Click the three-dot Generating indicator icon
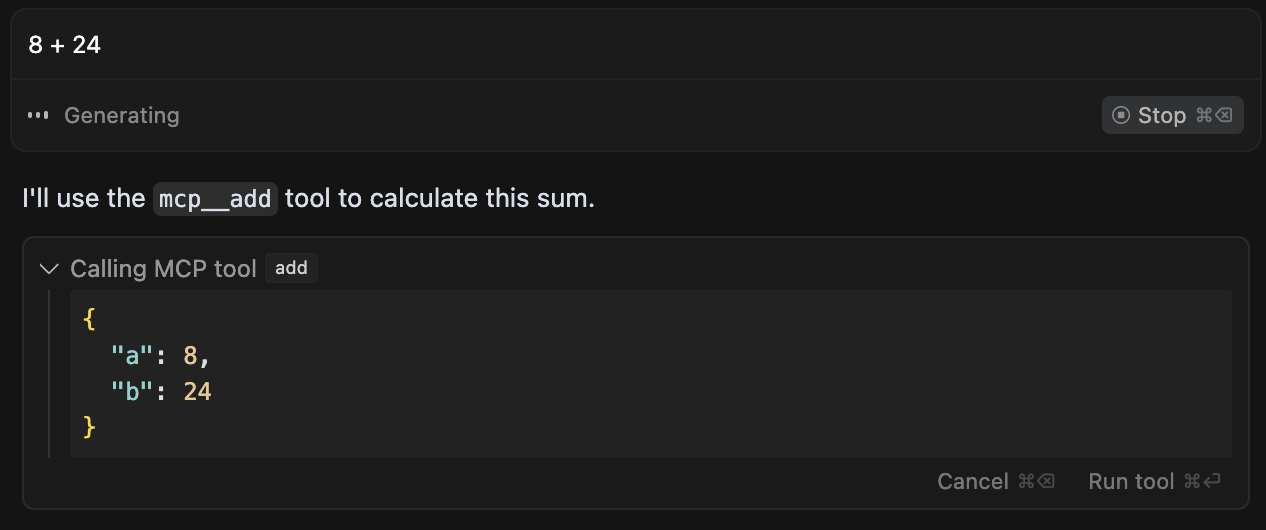Screen dimensions: 1266x530 [38, 115]
